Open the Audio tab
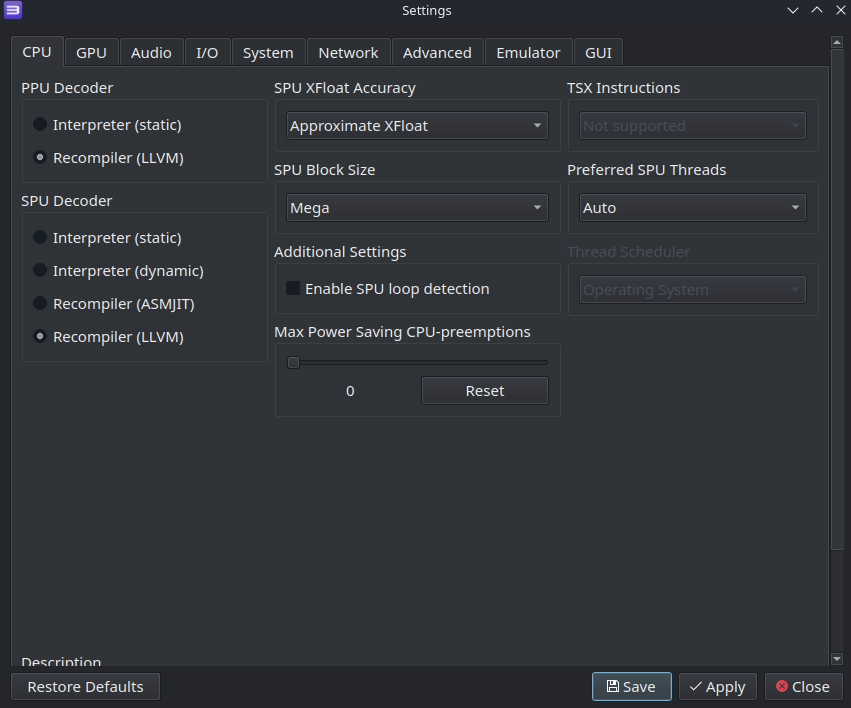The image size is (851, 708). [x=151, y=53]
